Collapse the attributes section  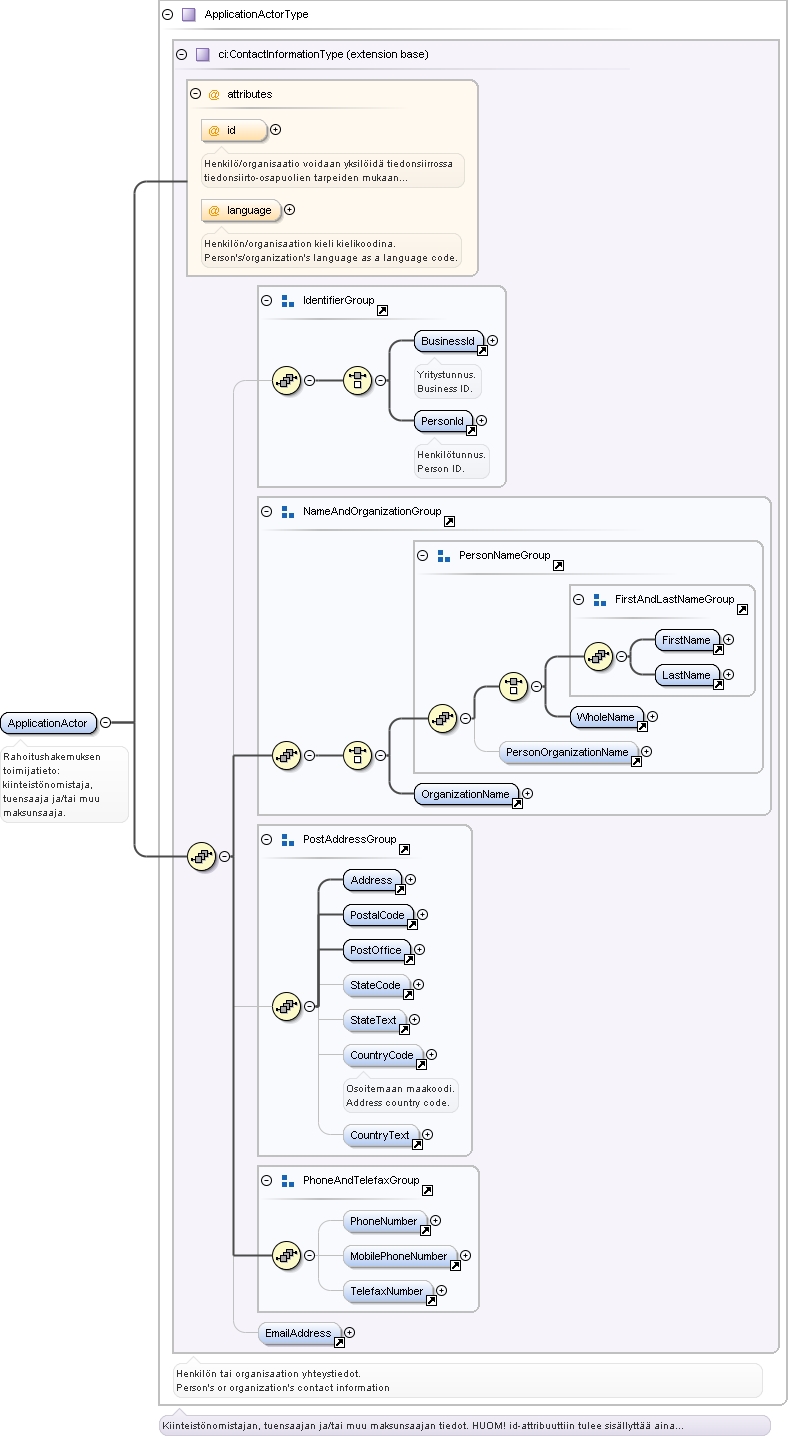[195, 94]
